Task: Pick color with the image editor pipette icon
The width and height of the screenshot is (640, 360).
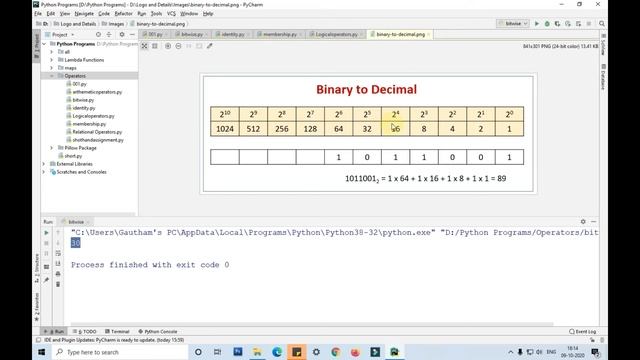Action: [x=210, y=46]
